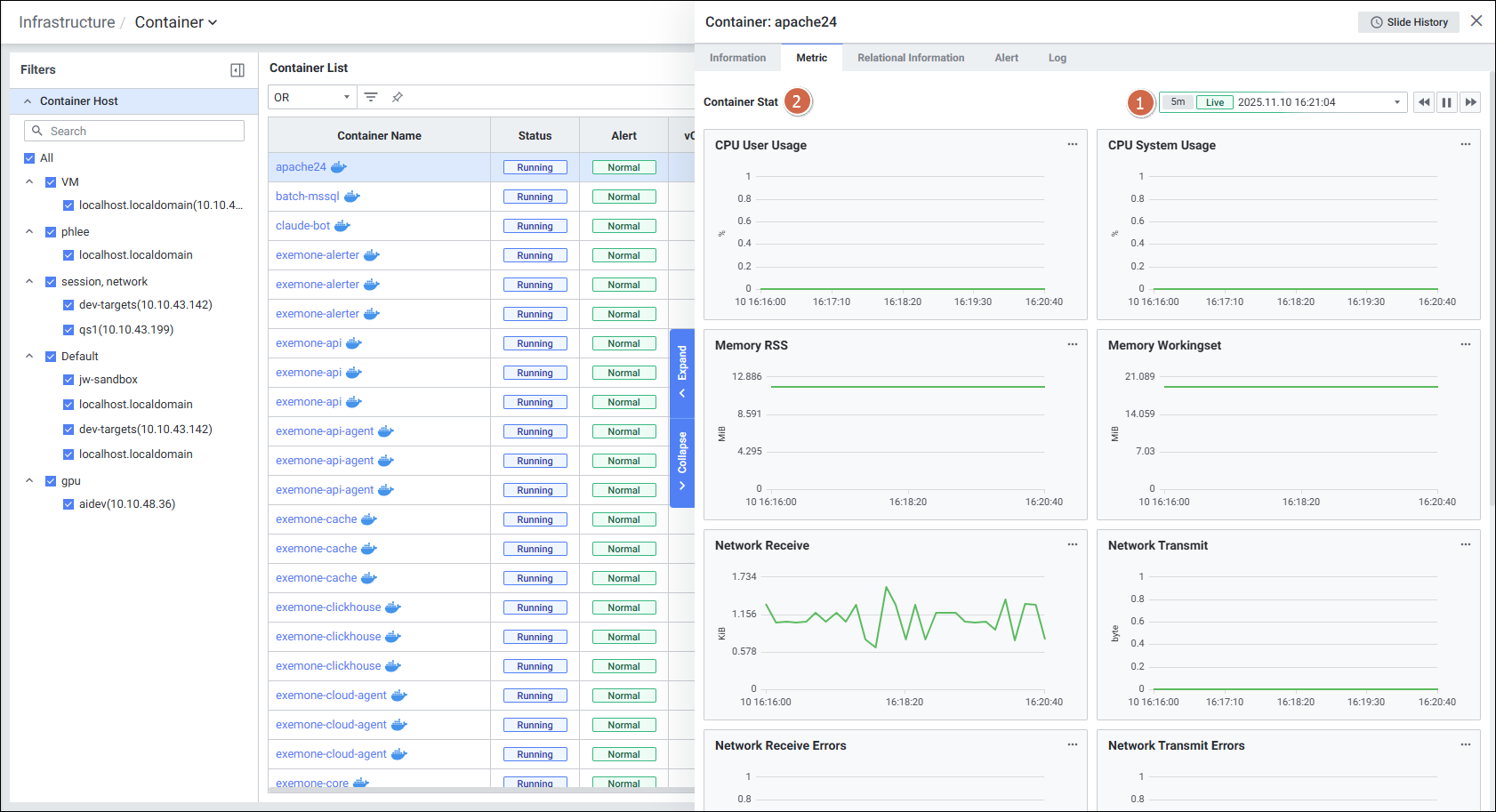Click the Container Host search field
This screenshot has width=1496, height=812.
coord(134,131)
